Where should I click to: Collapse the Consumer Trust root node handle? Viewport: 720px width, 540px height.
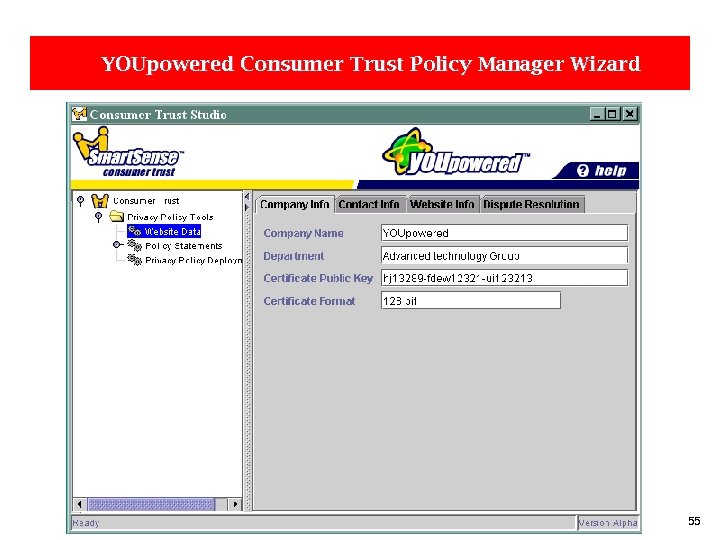point(80,201)
